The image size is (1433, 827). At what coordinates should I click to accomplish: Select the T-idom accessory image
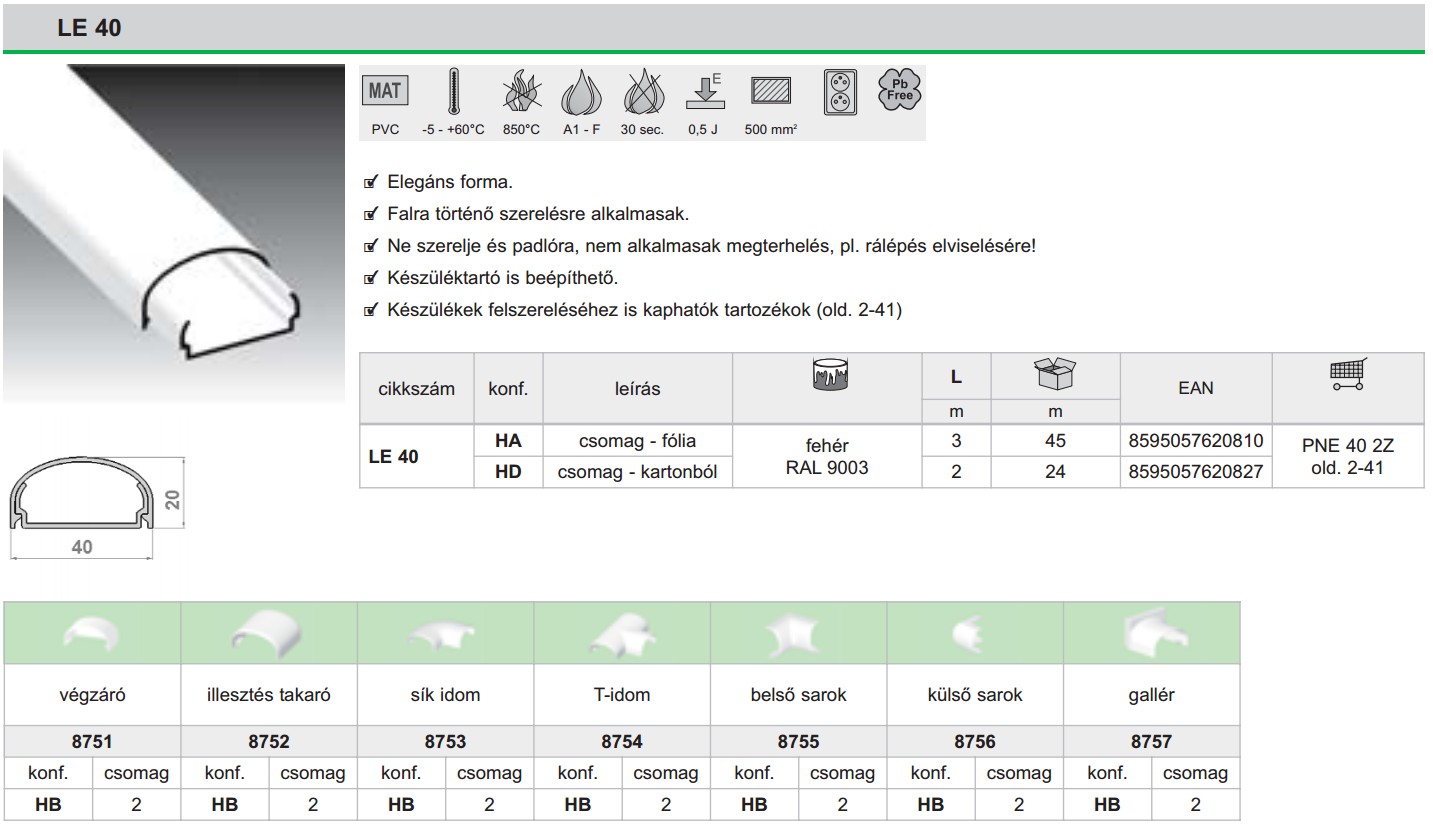click(622, 633)
